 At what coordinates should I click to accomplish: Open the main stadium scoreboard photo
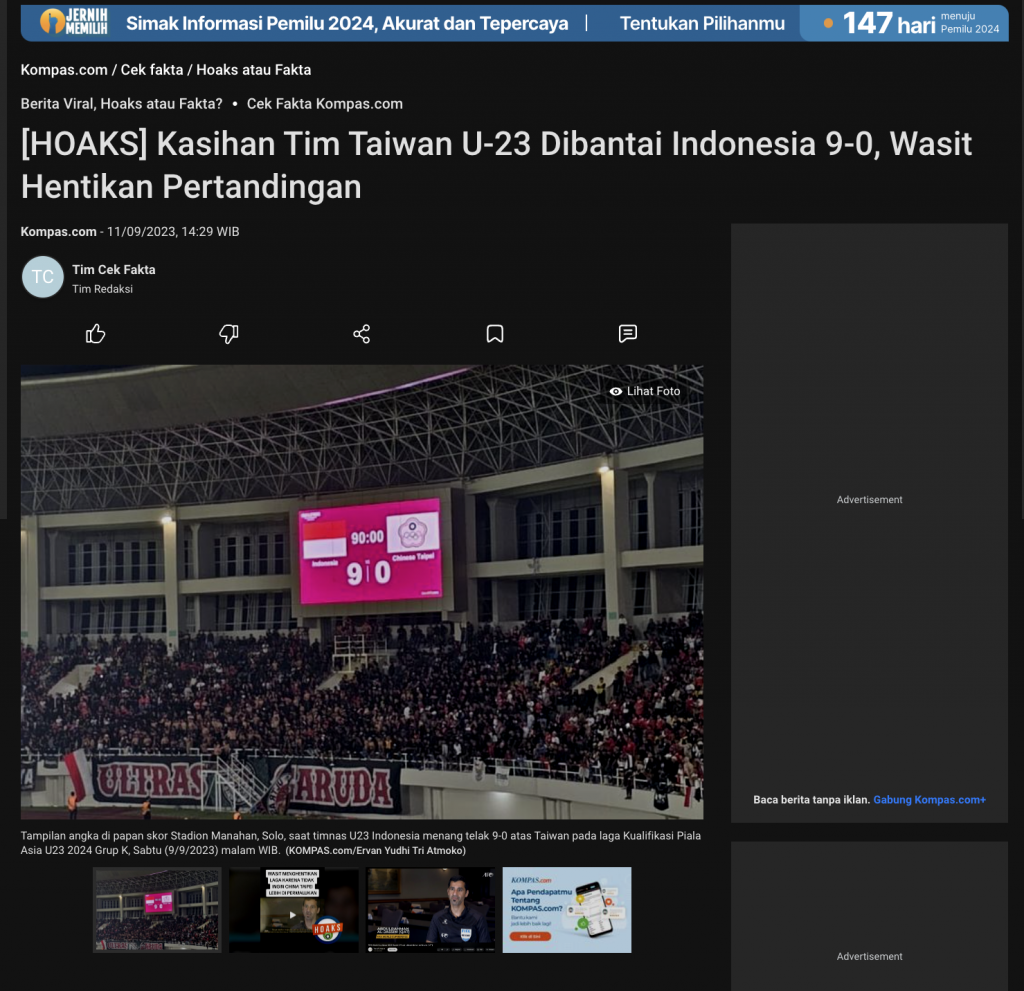pyautogui.click(x=362, y=592)
